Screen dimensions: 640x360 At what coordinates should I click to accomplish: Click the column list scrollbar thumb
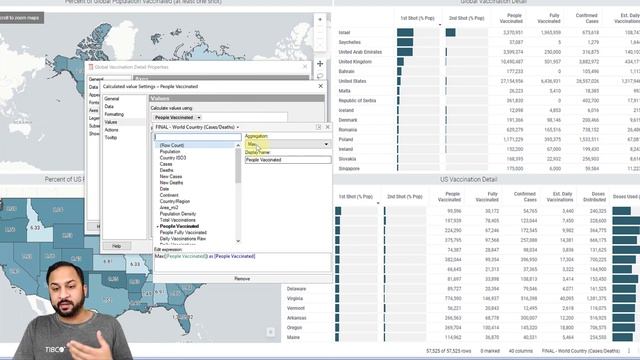point(238,166)
